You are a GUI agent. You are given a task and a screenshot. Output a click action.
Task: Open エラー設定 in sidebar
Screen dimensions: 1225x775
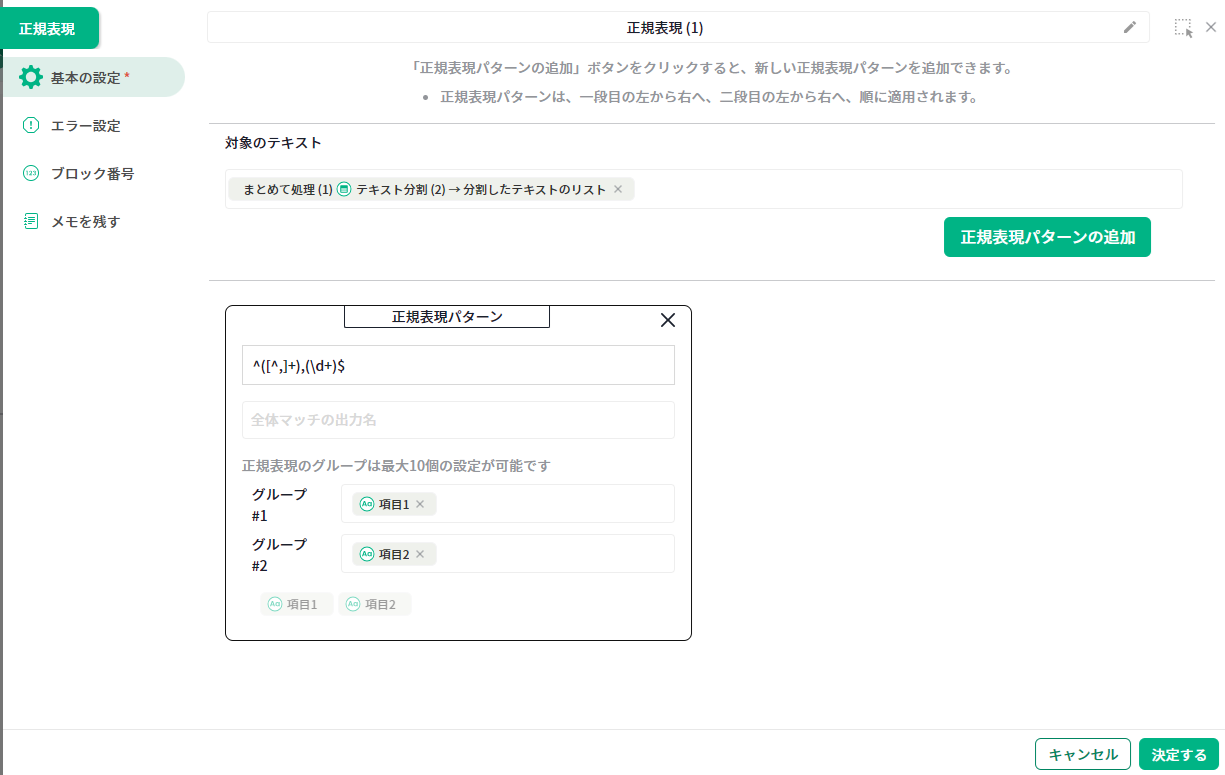click(85, 126)
